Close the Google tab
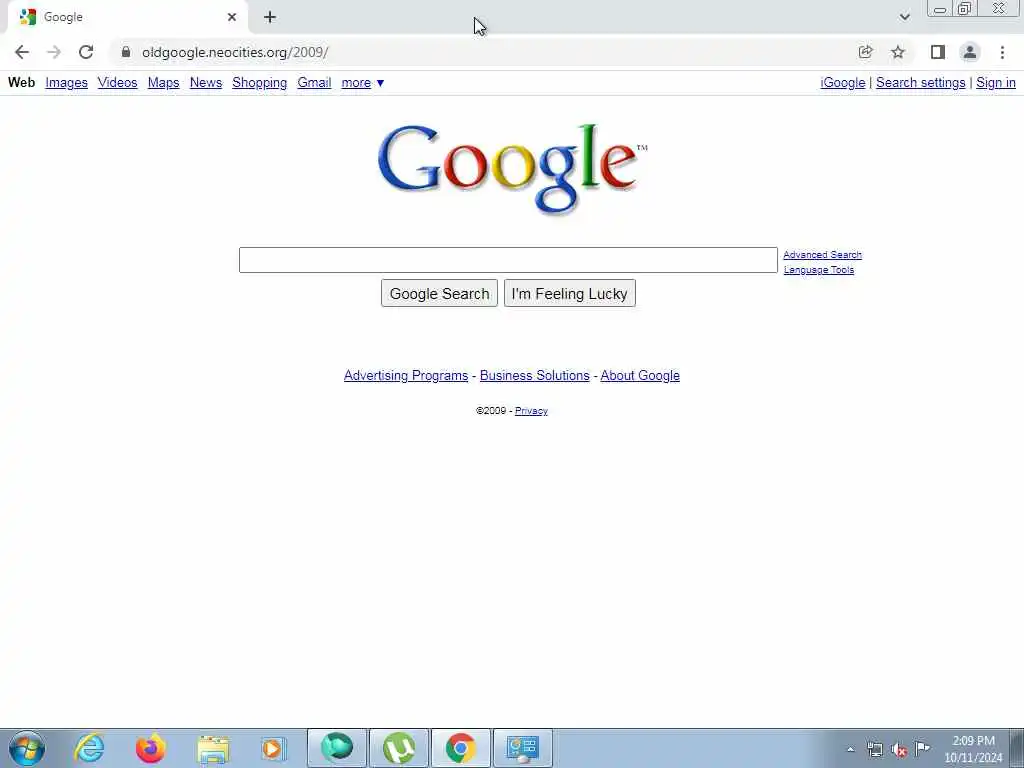This screenshot has height=768, width=1024. (x=232, y=17)
